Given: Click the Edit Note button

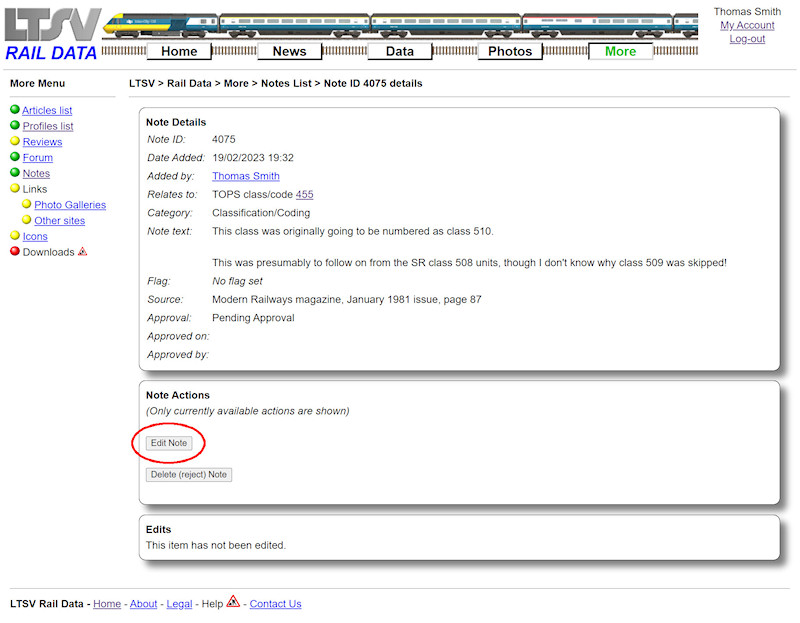Looking at the screenshot, I should pos(168,443).
